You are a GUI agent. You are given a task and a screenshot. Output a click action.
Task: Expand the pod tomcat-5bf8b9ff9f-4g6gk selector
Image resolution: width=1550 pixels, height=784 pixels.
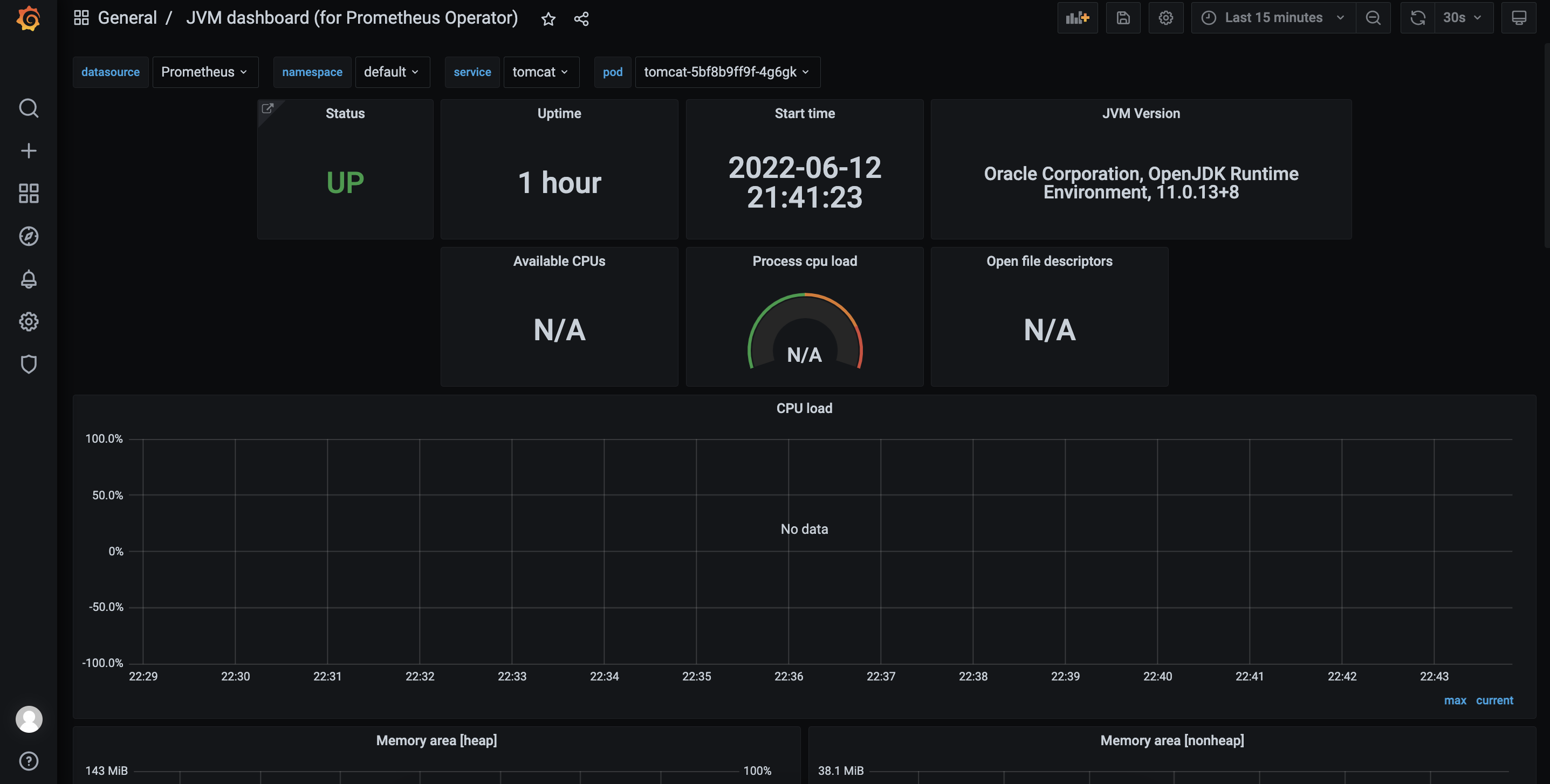[727, 72]
